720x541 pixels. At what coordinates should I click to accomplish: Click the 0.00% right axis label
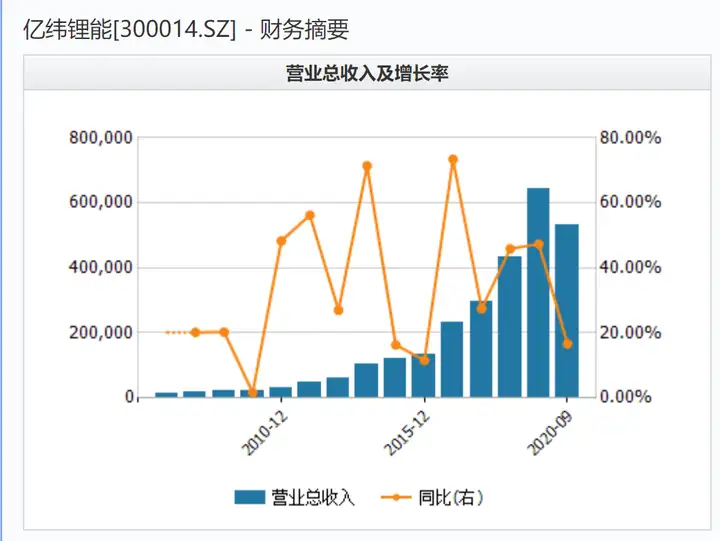tap(625, 397)
